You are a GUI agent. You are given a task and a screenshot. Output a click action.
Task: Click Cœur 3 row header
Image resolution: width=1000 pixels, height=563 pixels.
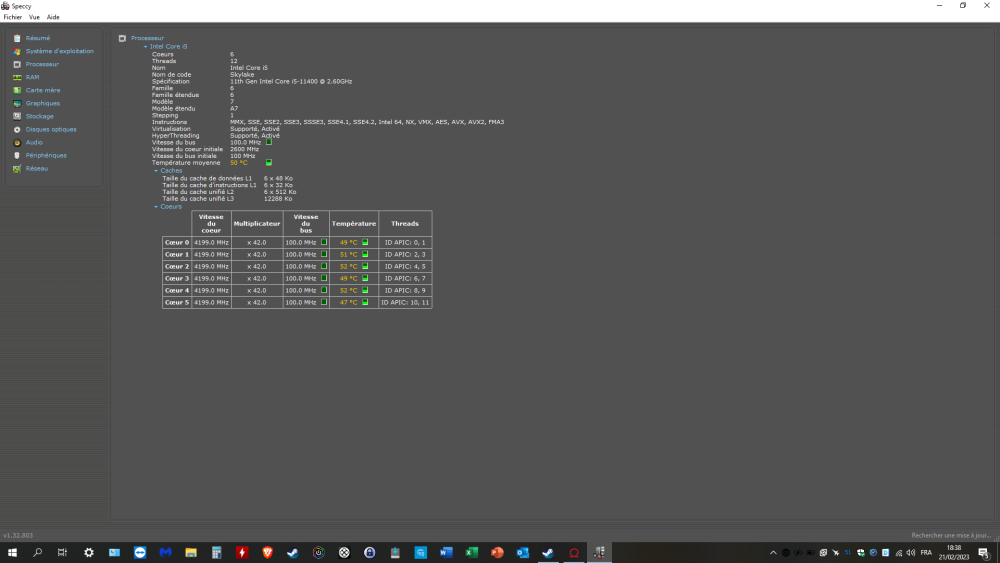[x=177, y=278]
